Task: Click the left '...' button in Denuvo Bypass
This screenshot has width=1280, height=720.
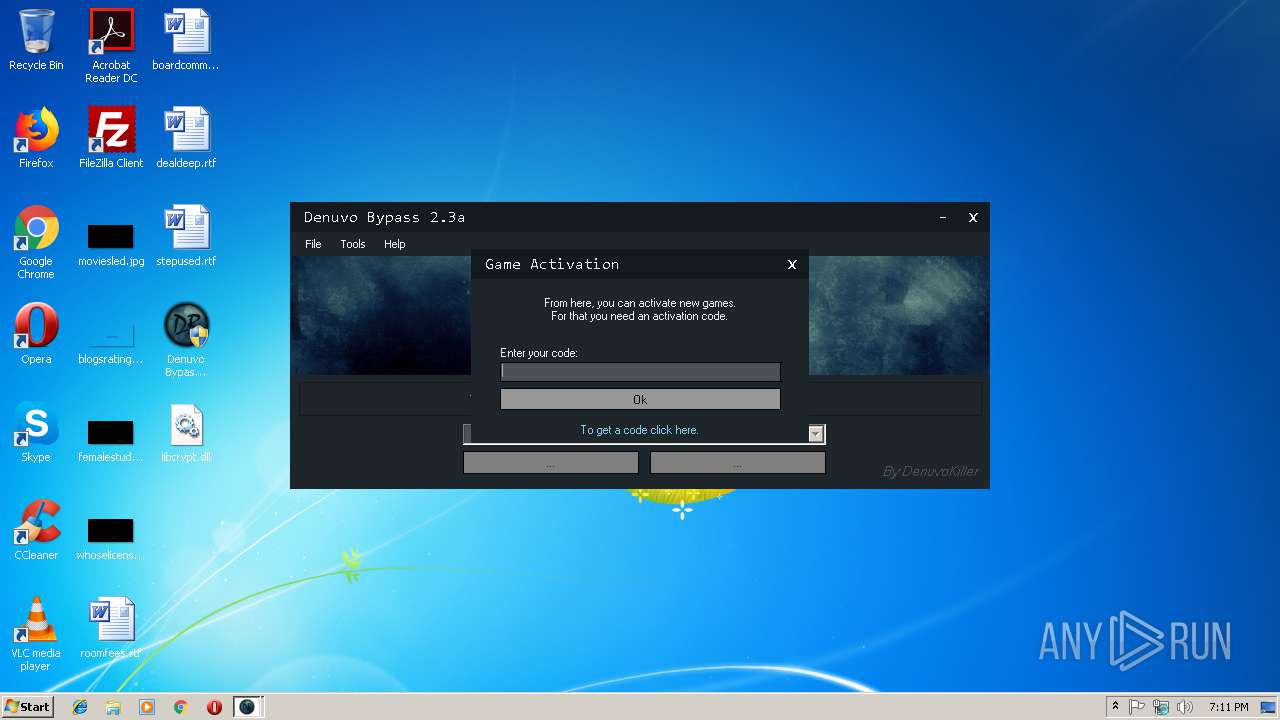Action: tap(550, 463)
